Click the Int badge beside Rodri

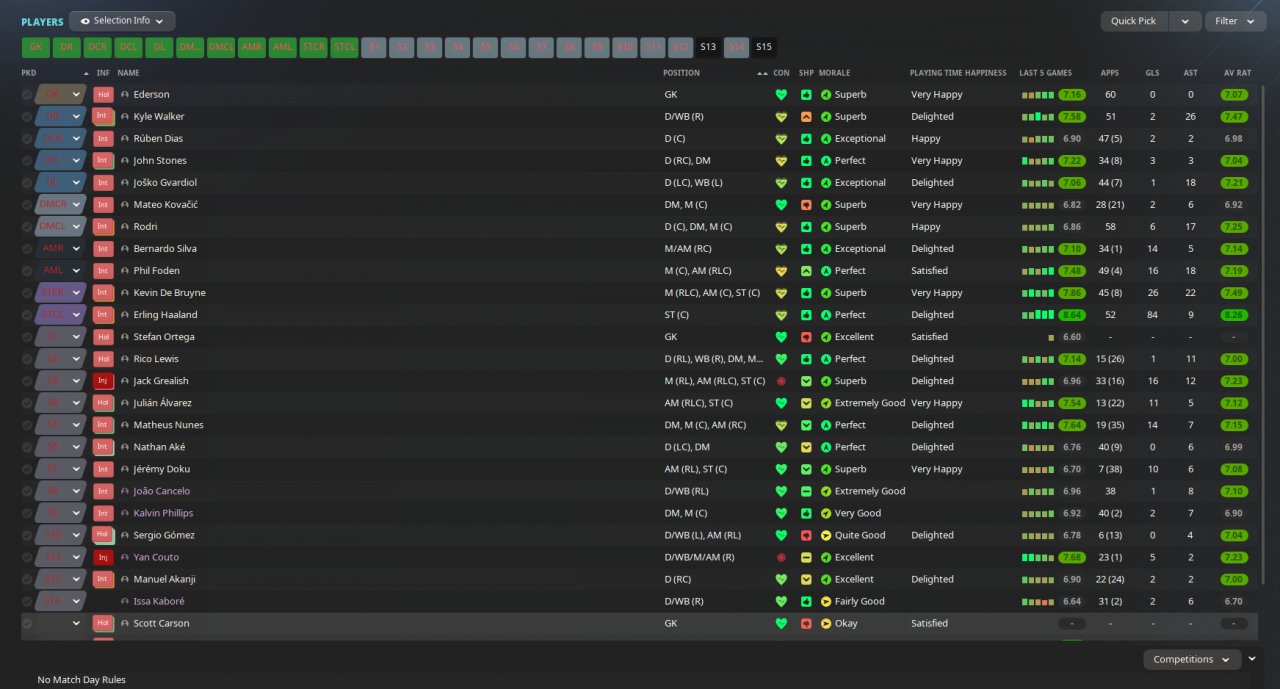pyautogui.click(x=103, y=227)
